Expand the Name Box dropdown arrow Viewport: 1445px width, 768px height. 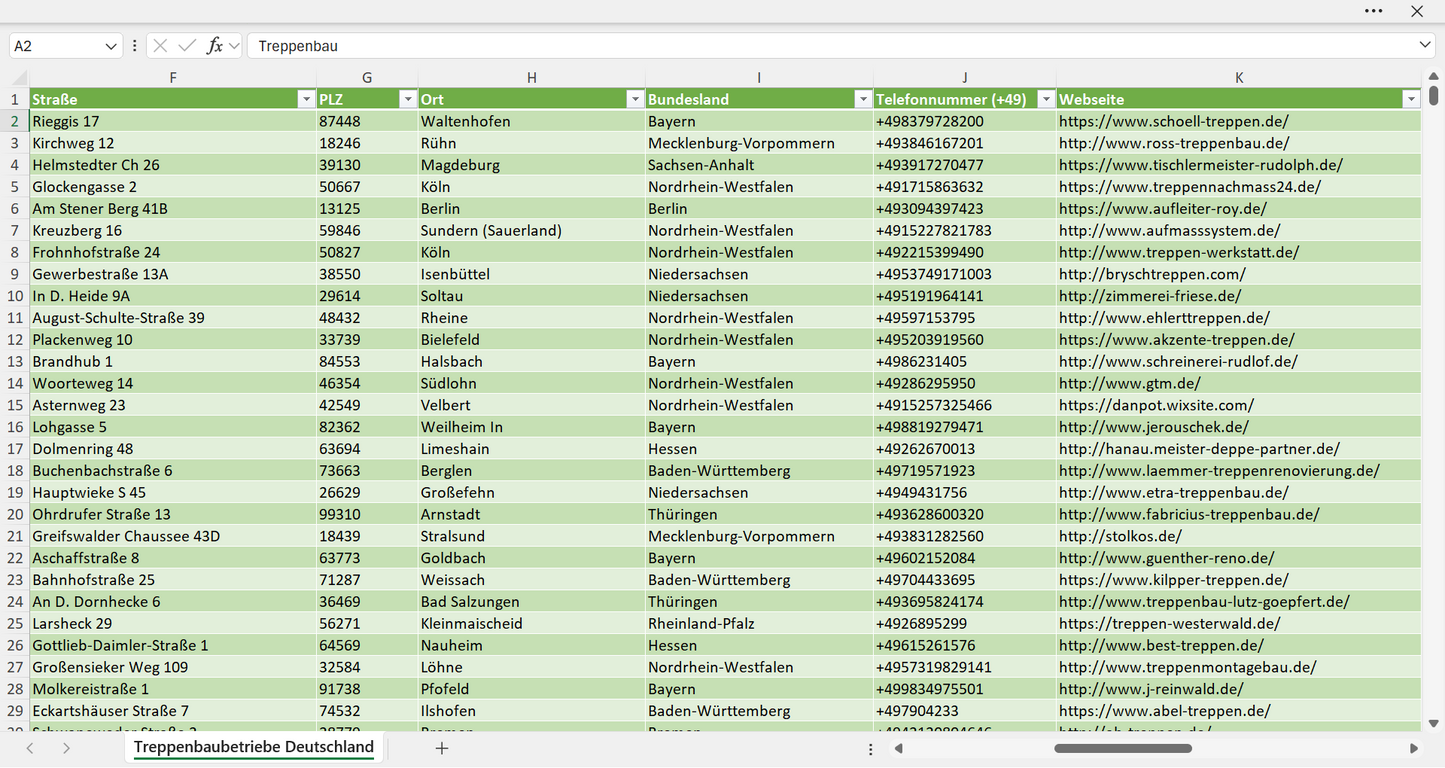click(x=110, y=46)
